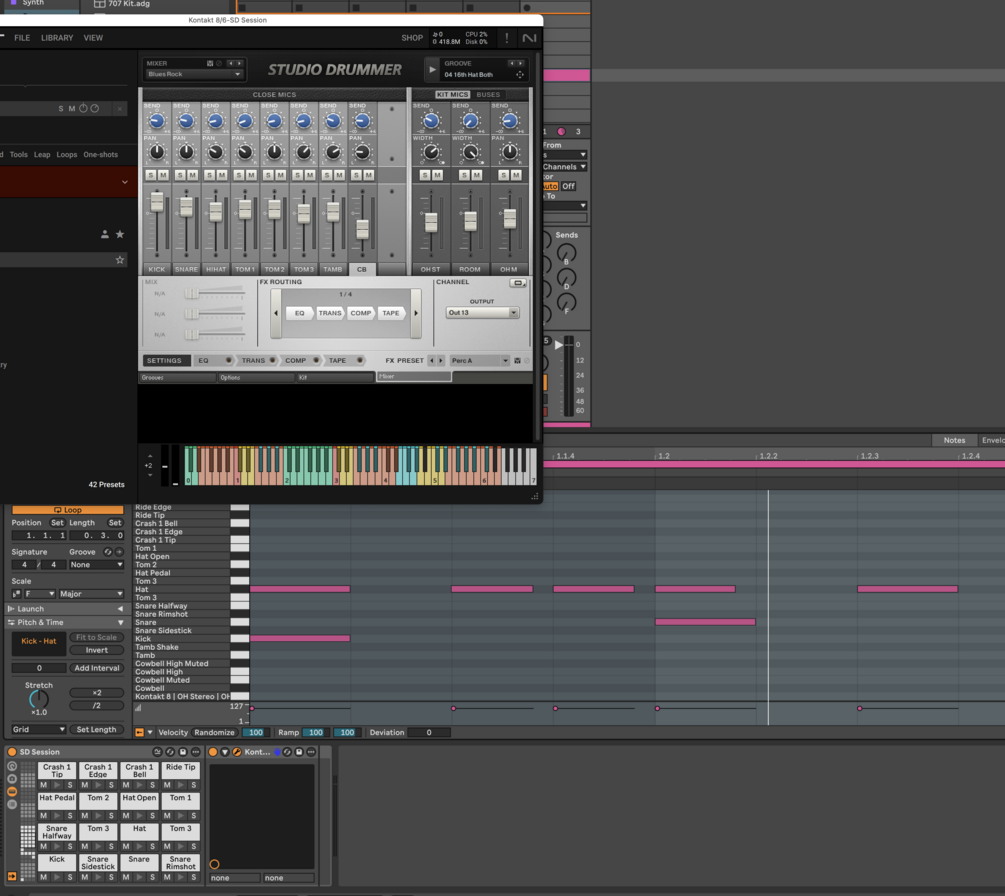Mute the Kick pad in drum rack
The height and width of the screenshot is (896, 1005).
pyautogui.click(x=44, y=877)
